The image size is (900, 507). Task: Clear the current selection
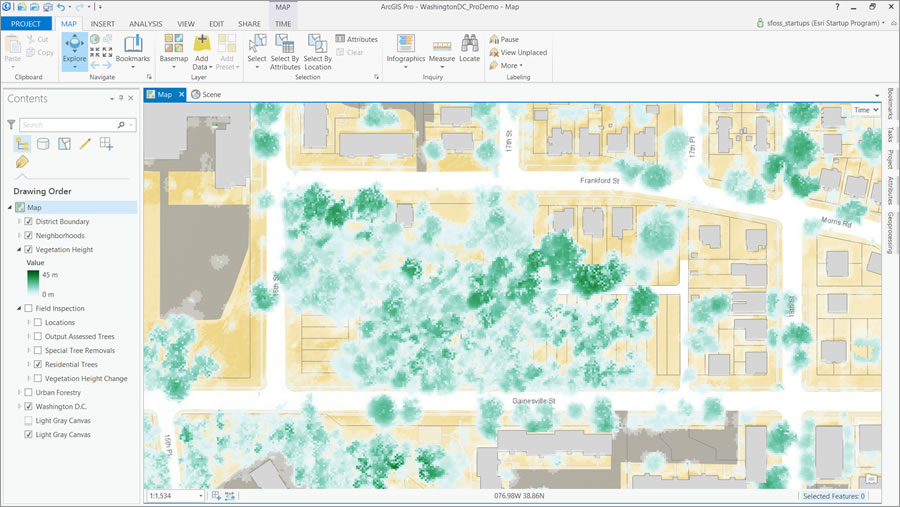[350, 52]
